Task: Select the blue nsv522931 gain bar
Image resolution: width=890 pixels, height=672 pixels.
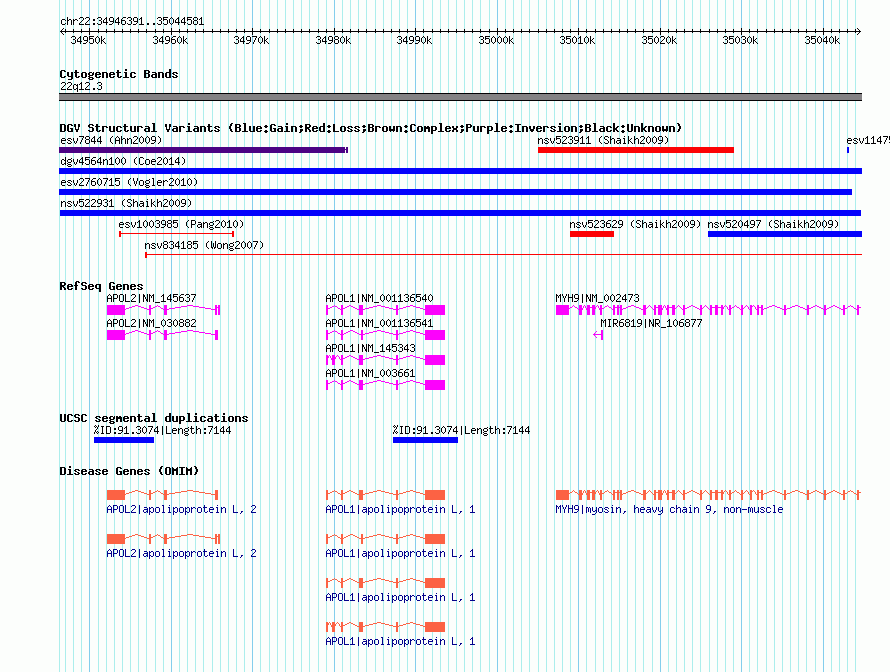Action: 460,213
